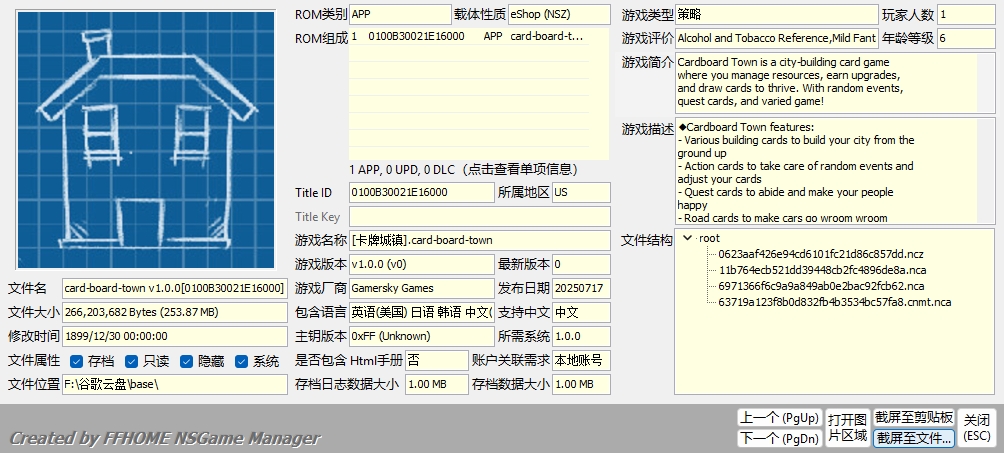The height and width of the screenshot is (453, 1004).
Task: Click the Title Key input field
Action: tap(479, 217)
